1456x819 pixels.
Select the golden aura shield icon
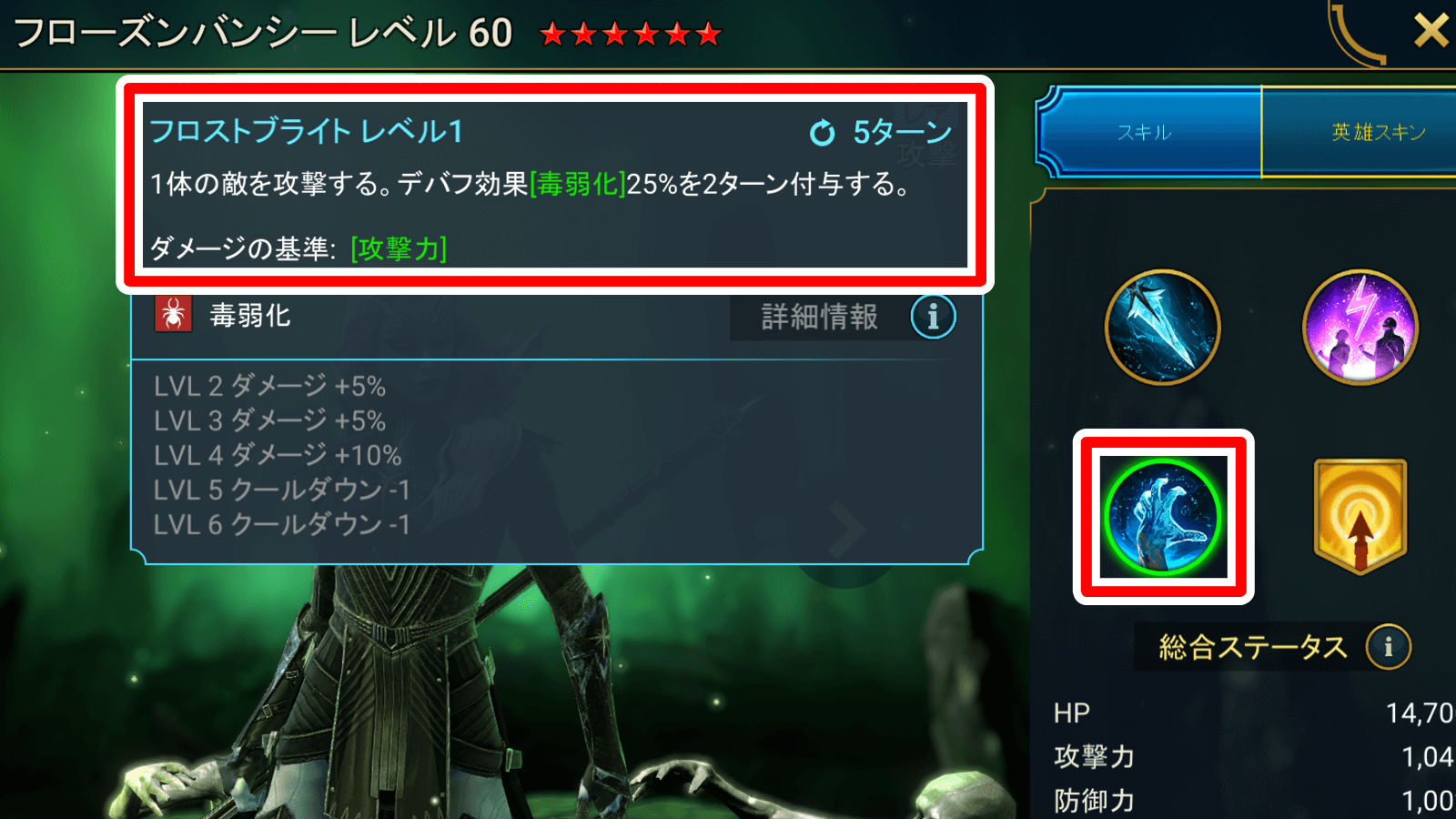pyautogui.click(x=1360, y=516)
